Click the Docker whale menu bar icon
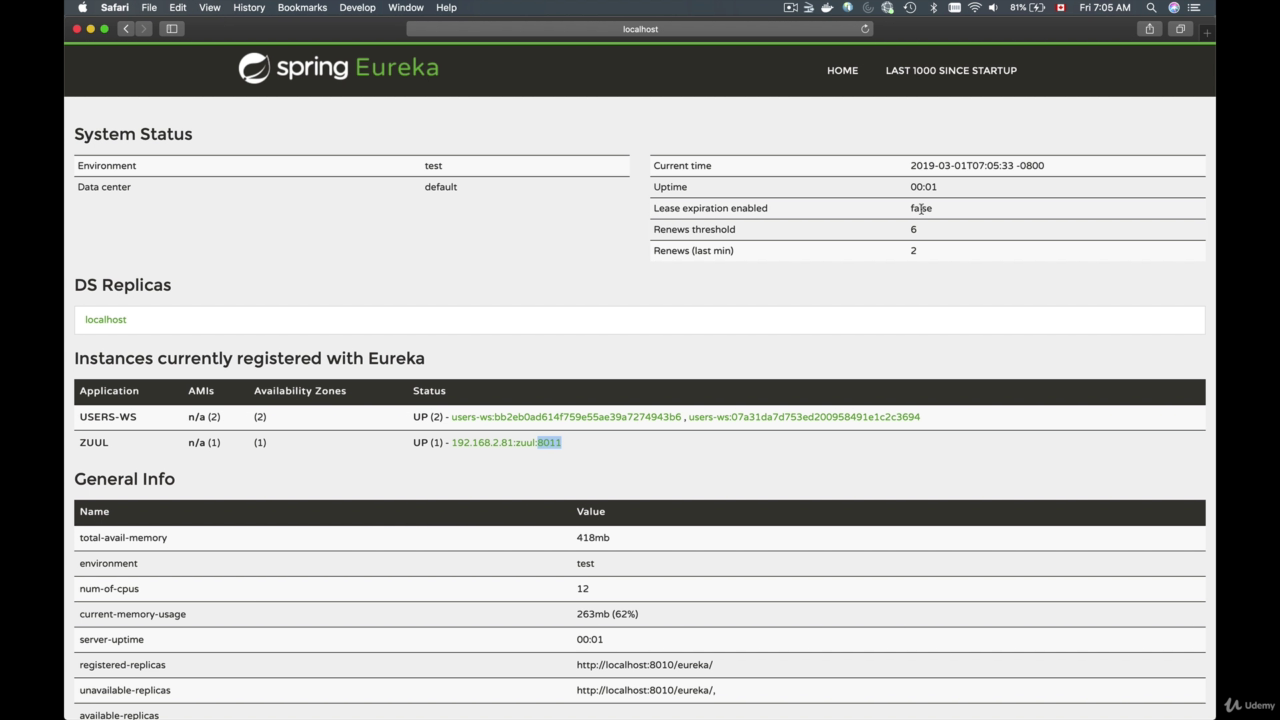Image resolution: width=1280 pixels, height=720 pixels. pos(827,7)
